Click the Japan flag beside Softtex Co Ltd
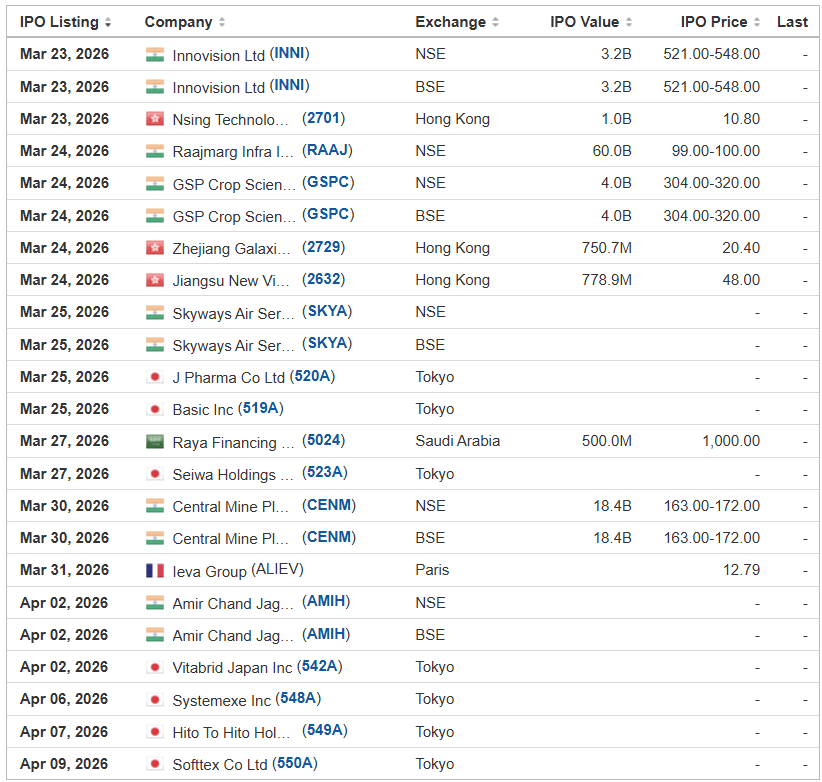 click(x=155, y=764)
